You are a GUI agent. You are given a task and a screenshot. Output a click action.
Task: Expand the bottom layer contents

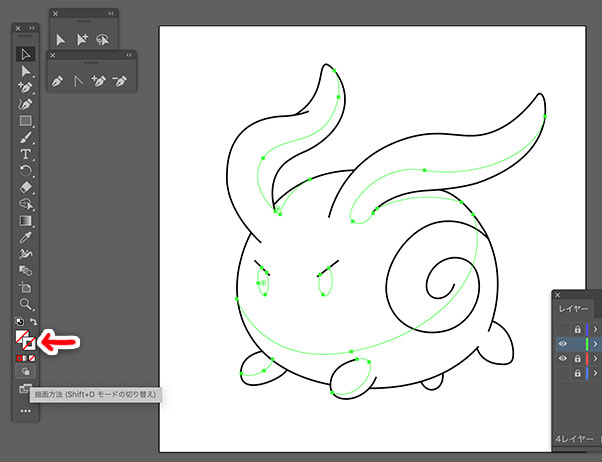(595, 373)
